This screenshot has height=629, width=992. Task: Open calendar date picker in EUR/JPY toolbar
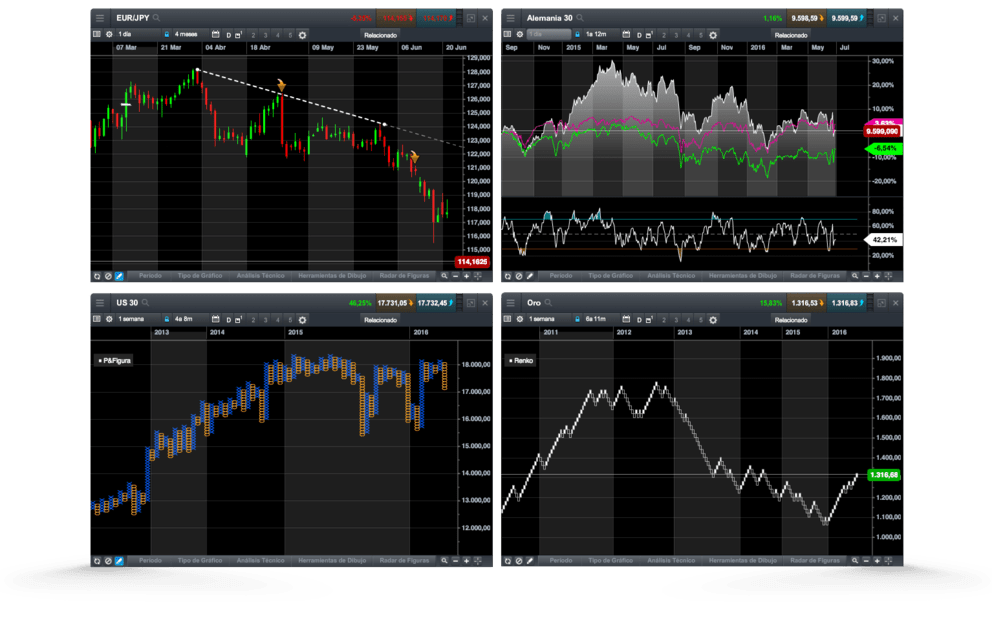tap(216, 35)
